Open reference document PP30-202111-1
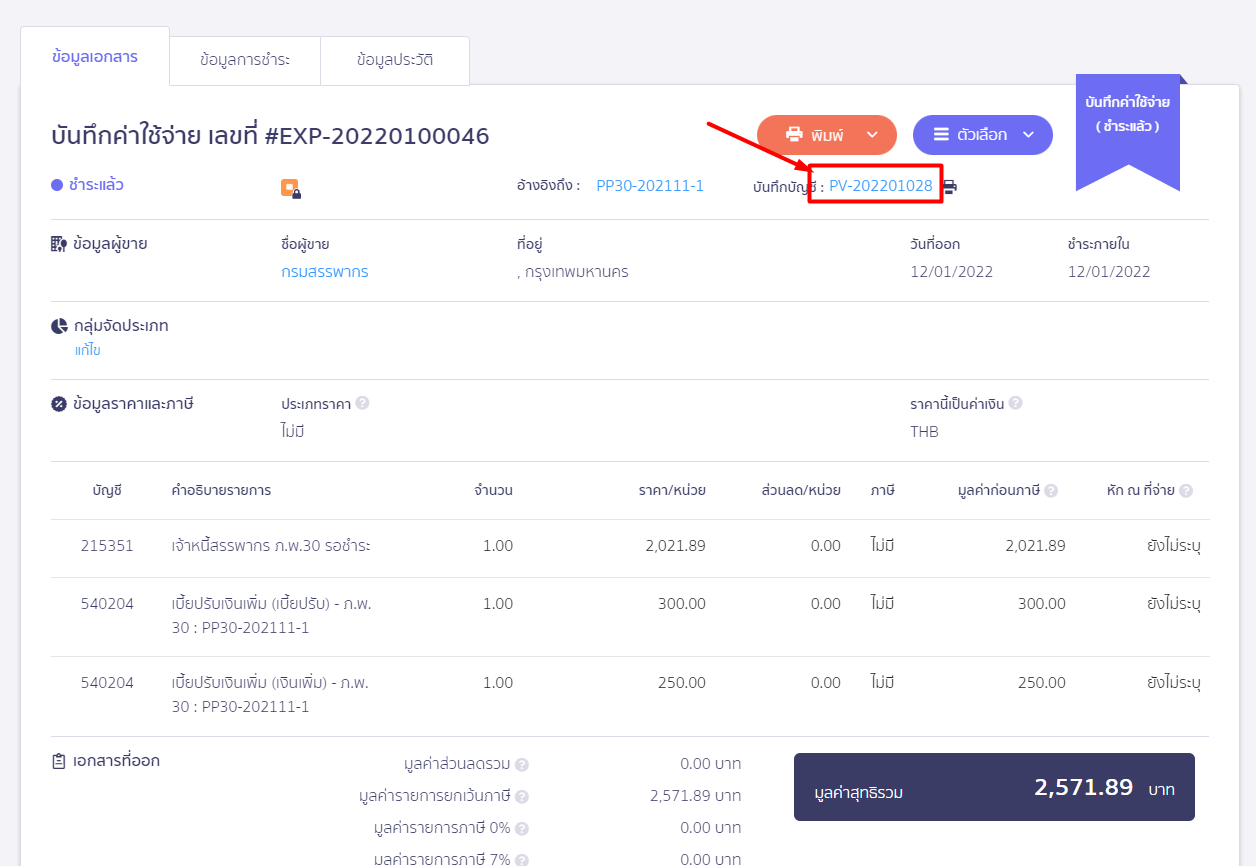 pyautogui.click(x=650, y=186)
